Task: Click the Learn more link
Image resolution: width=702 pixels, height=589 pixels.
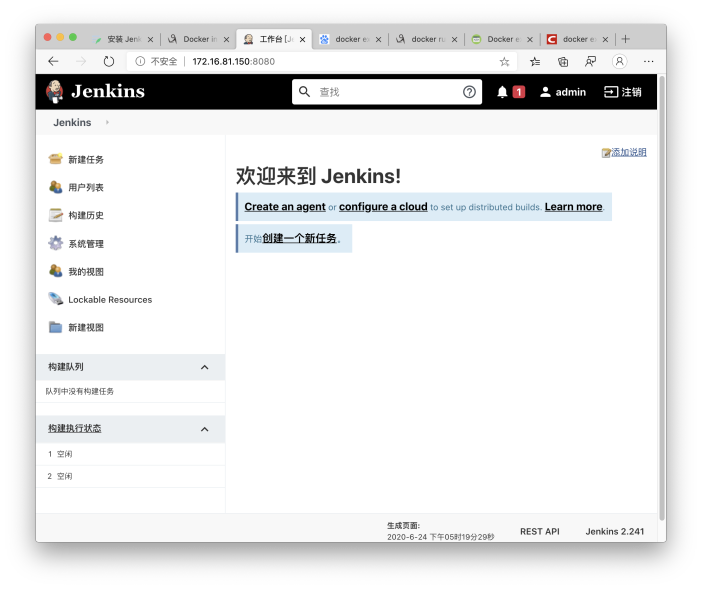Action: coord(574,207)
